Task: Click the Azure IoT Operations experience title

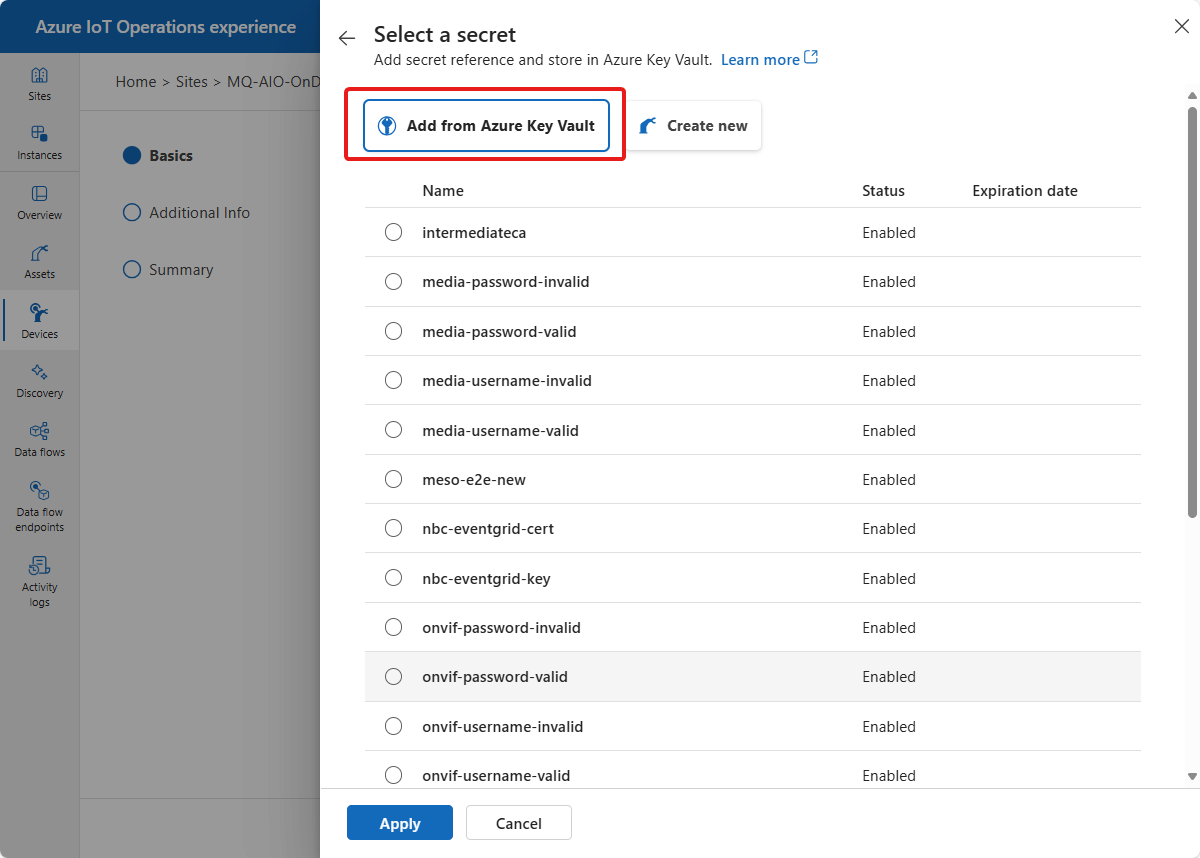Action: tap(166, 27)
